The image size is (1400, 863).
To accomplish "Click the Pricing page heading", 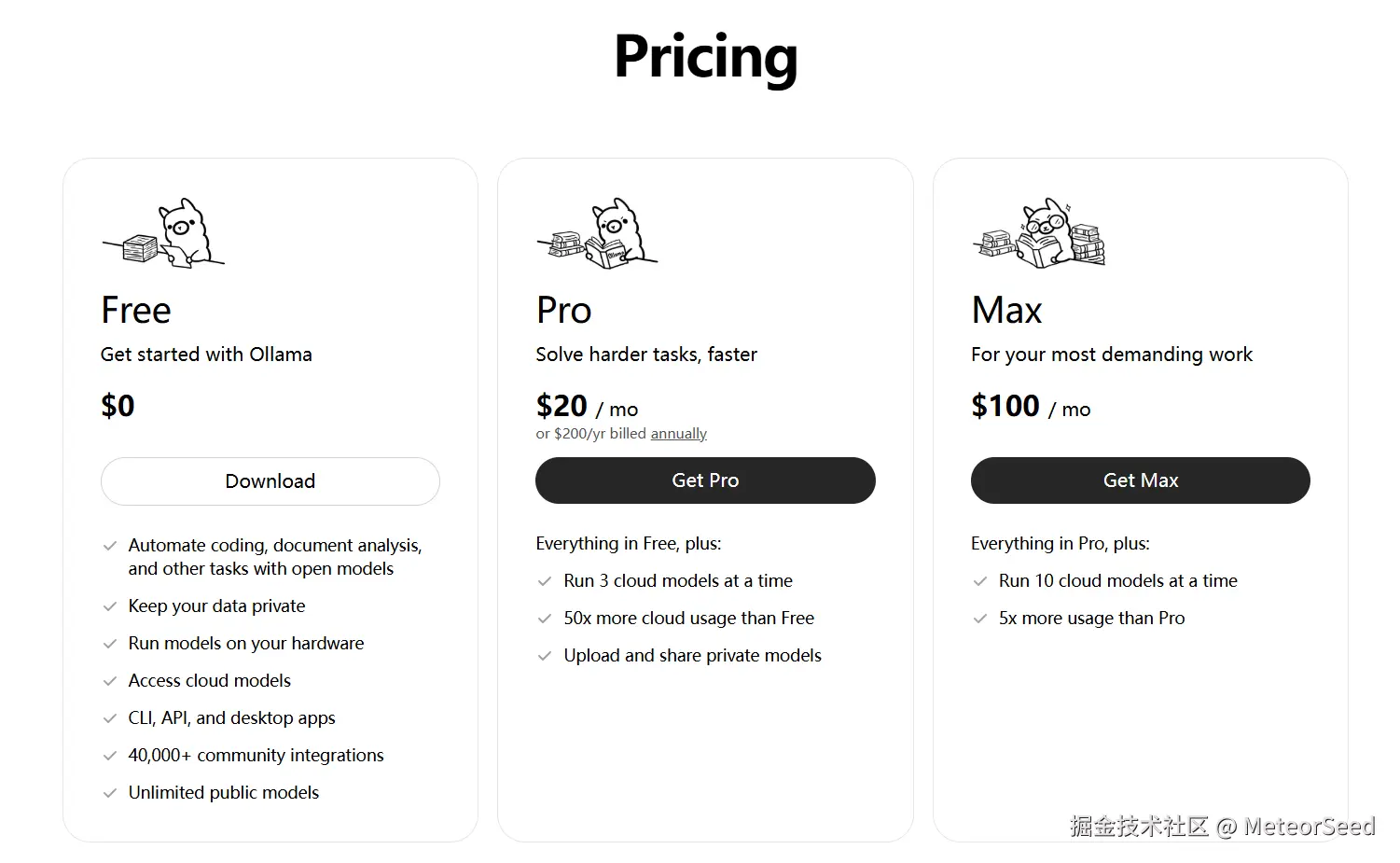I will (705, 57).
